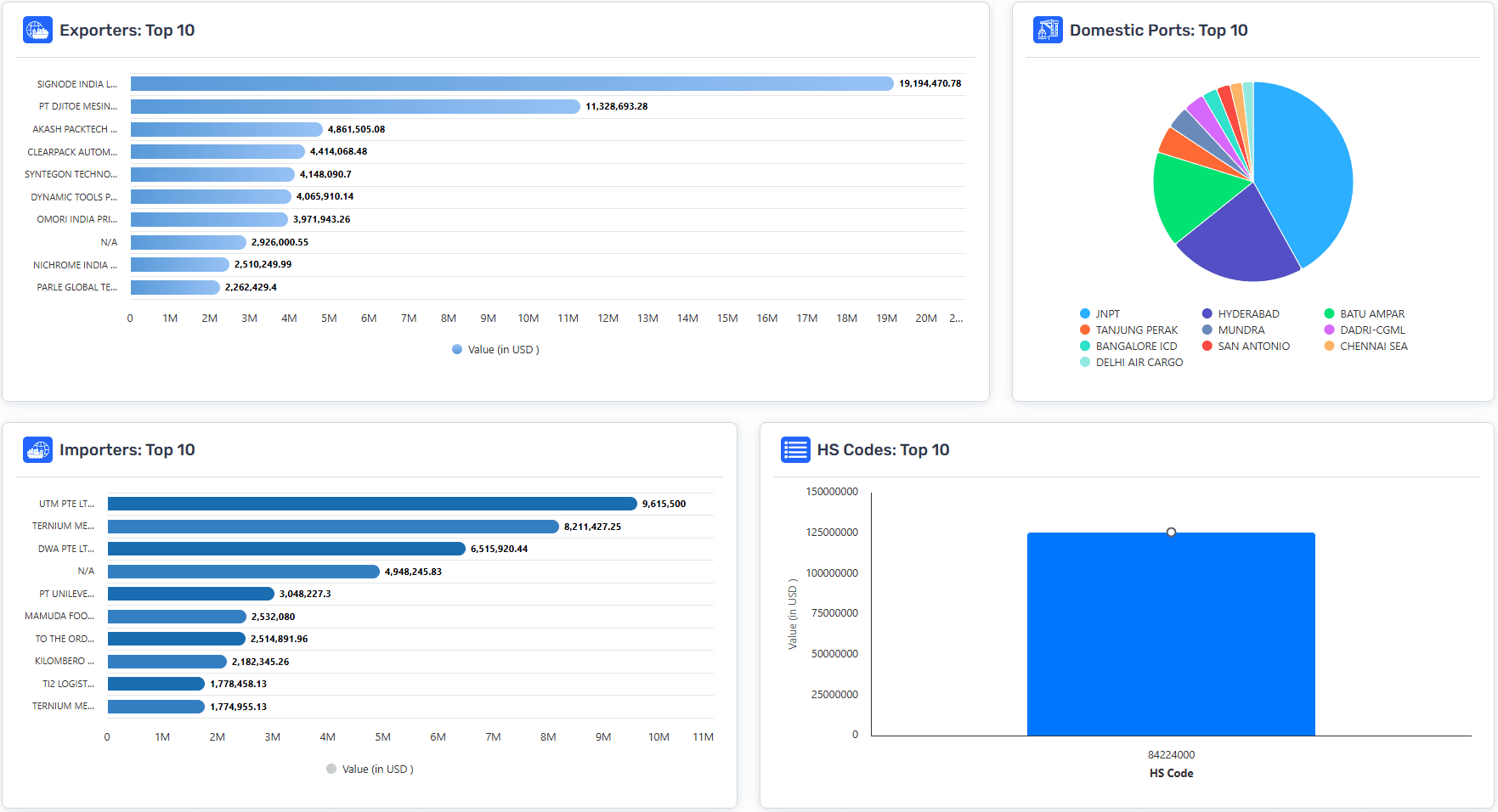Toggle the DELHI AIR CARGO legend item
1498x812 pixels.
pyautogui.click(x=1131, y=363)
